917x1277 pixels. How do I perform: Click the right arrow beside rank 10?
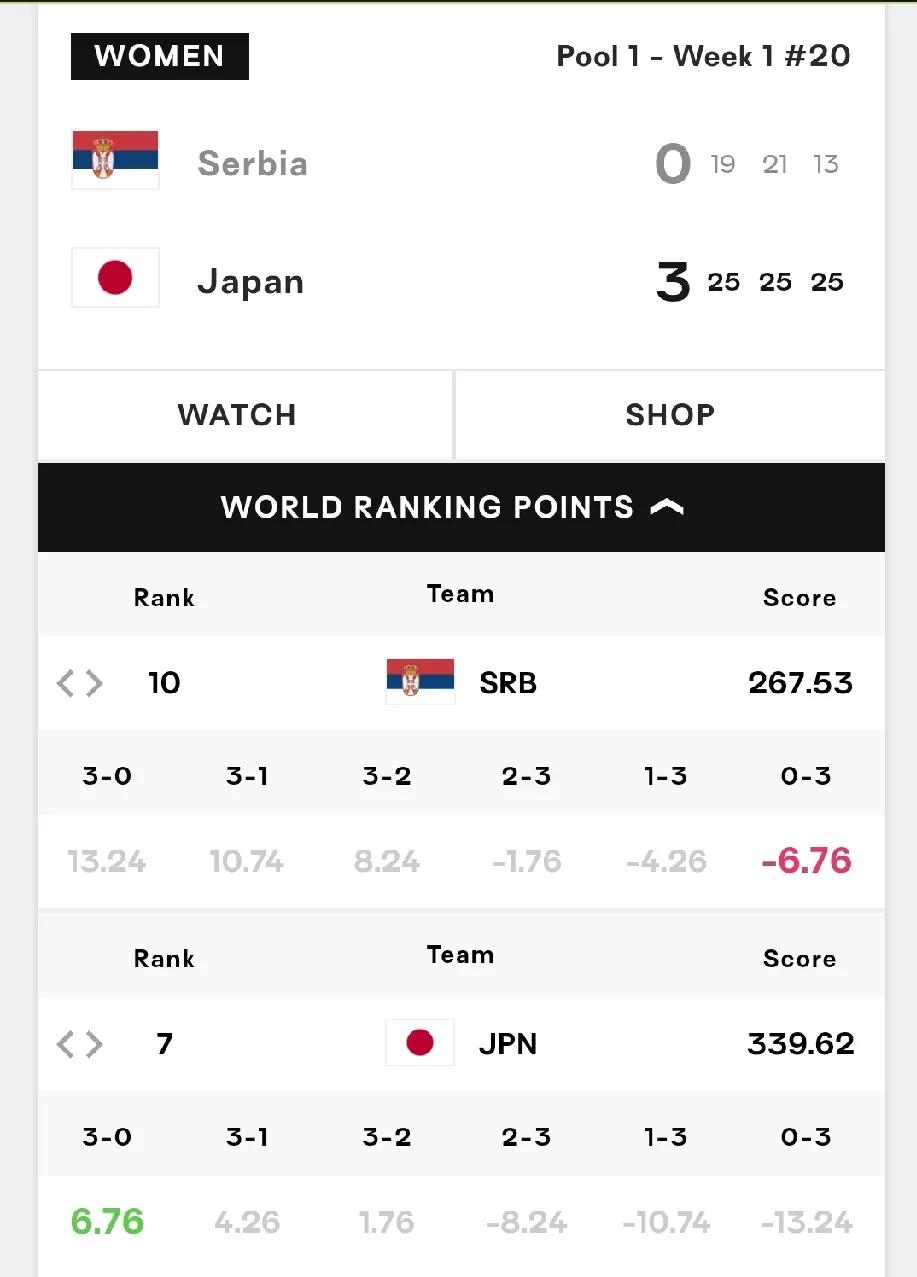[x=94, y=683]
